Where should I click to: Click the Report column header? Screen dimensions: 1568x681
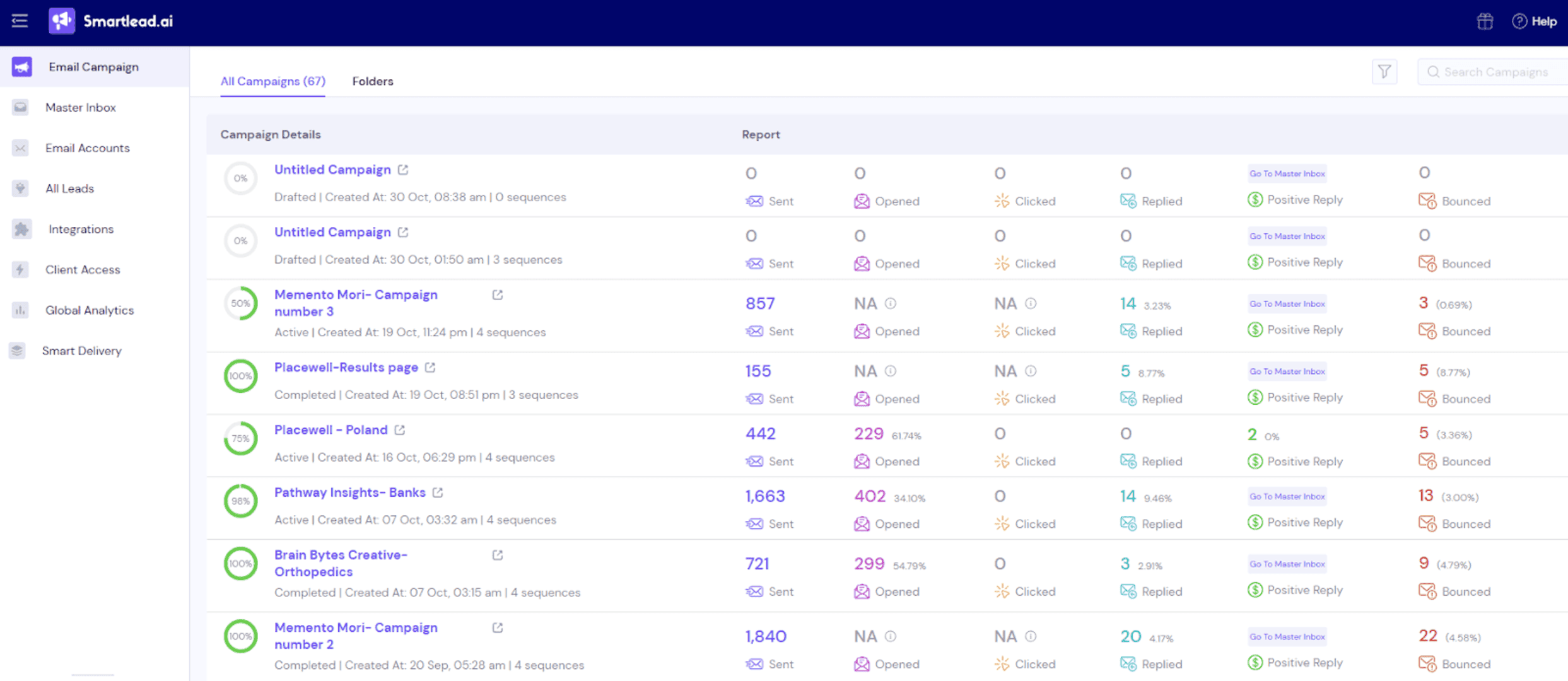[x=761, y=134]
